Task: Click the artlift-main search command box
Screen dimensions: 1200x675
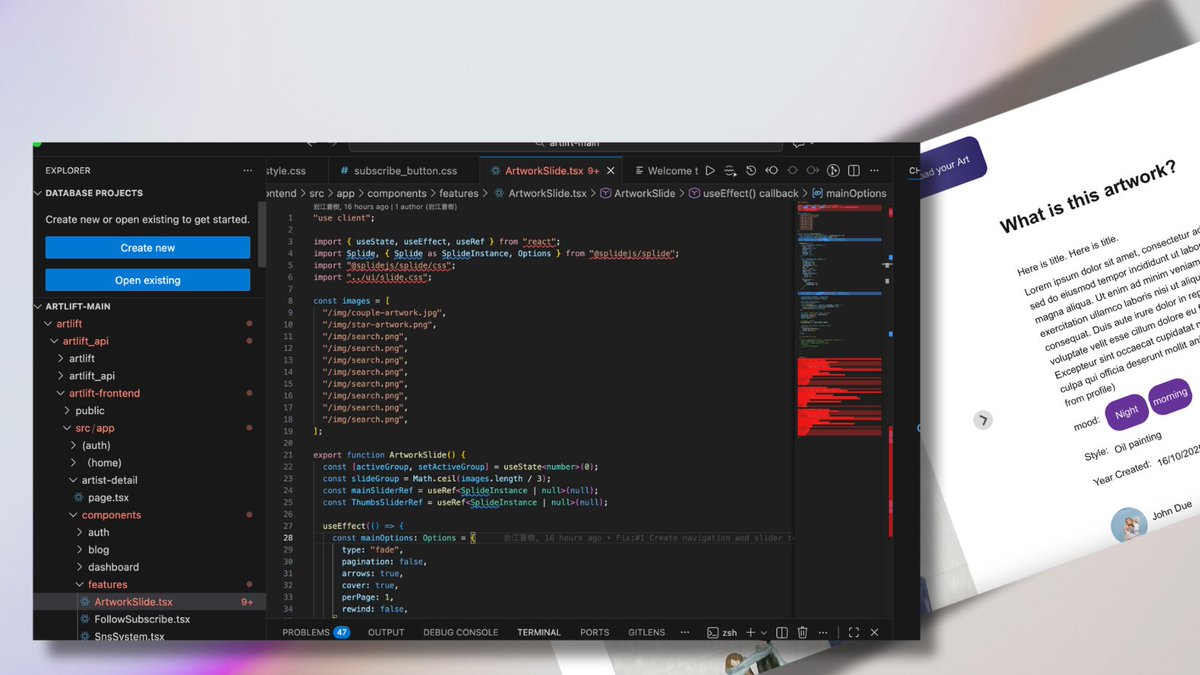Action: click(564, 145)
